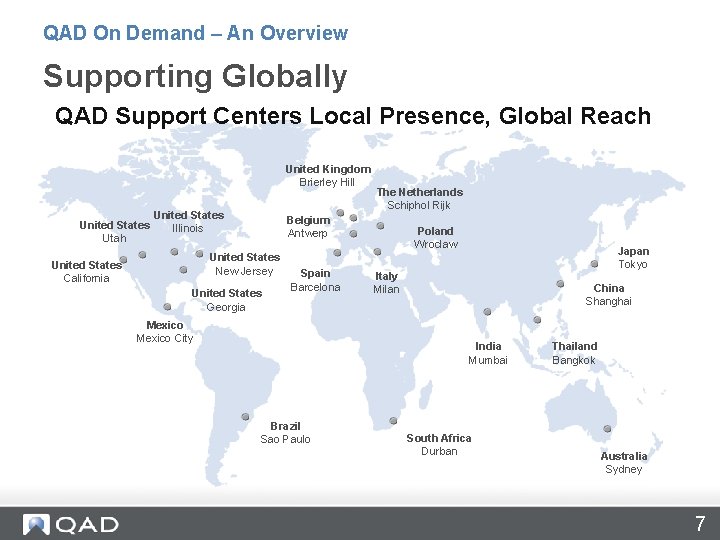The image size is (720, 540).
Task: Select the 'Supporting Globally' title text
Action: 195,77
